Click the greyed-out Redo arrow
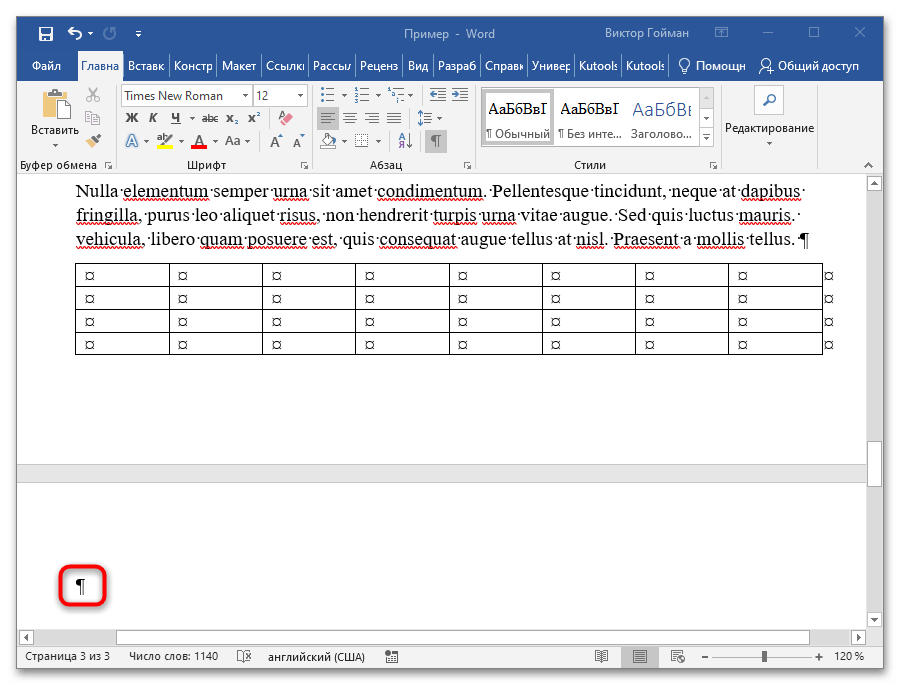 click(110, 33)
